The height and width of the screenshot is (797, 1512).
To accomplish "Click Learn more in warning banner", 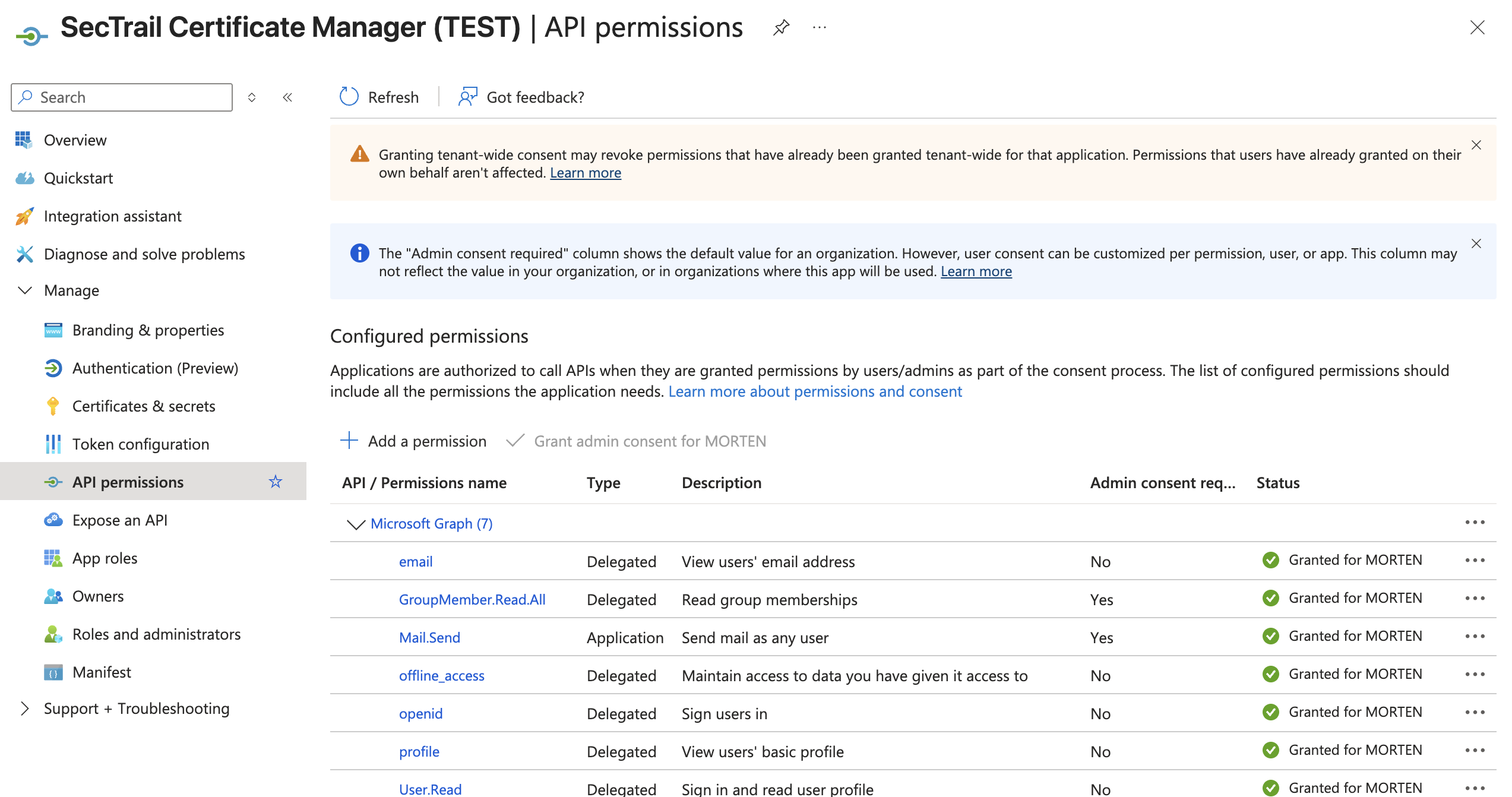I will click(586, 173).
